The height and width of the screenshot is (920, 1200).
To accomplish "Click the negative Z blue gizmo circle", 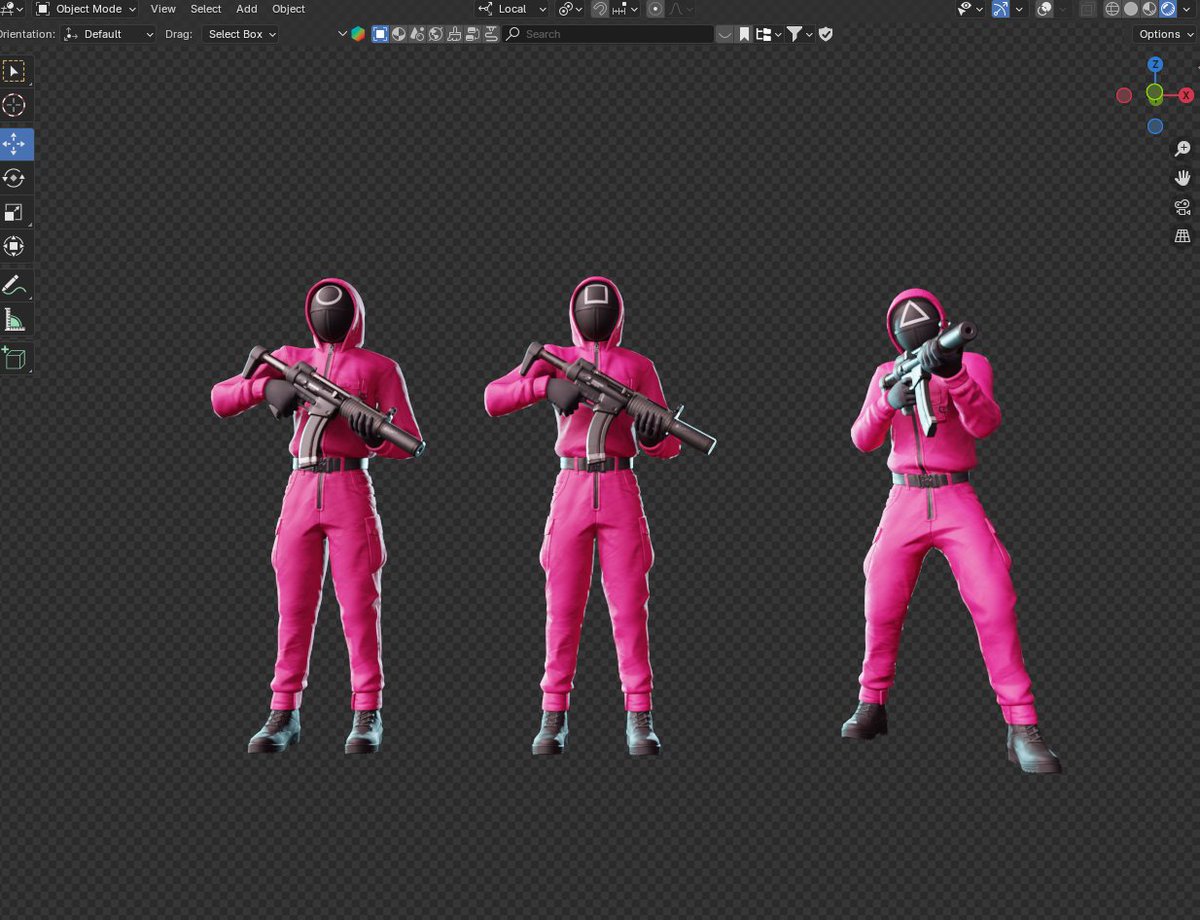I will pos(1155,127).
